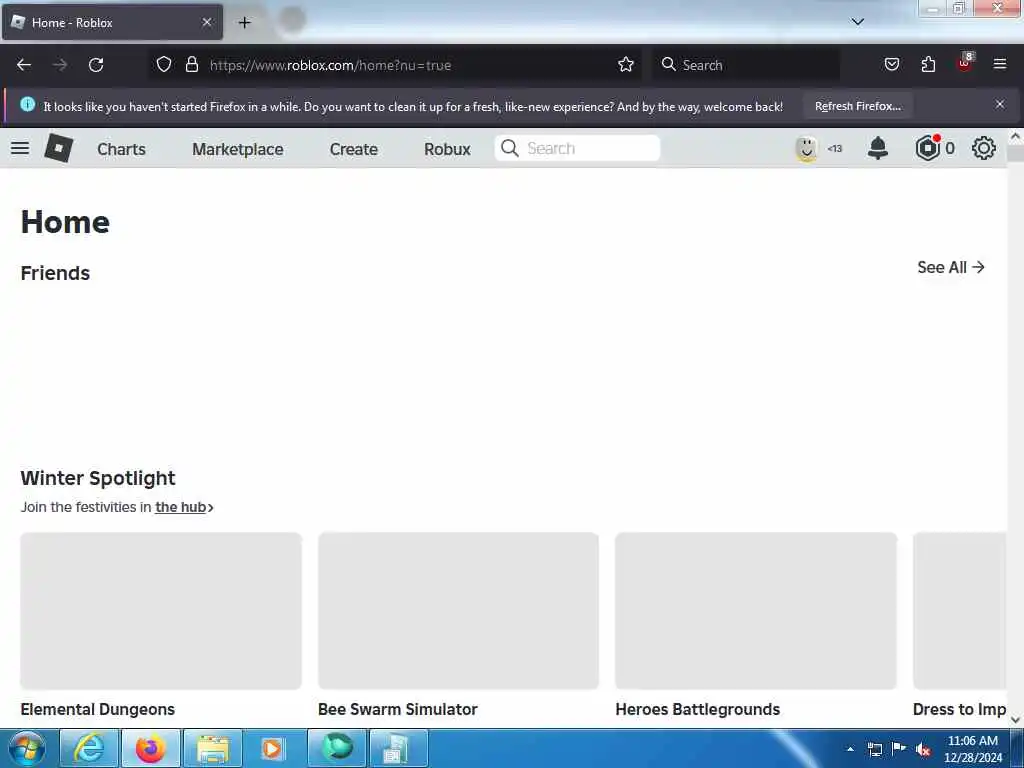
Task: Click the Refresh Firefox button
Action: [x=857, y=106]
